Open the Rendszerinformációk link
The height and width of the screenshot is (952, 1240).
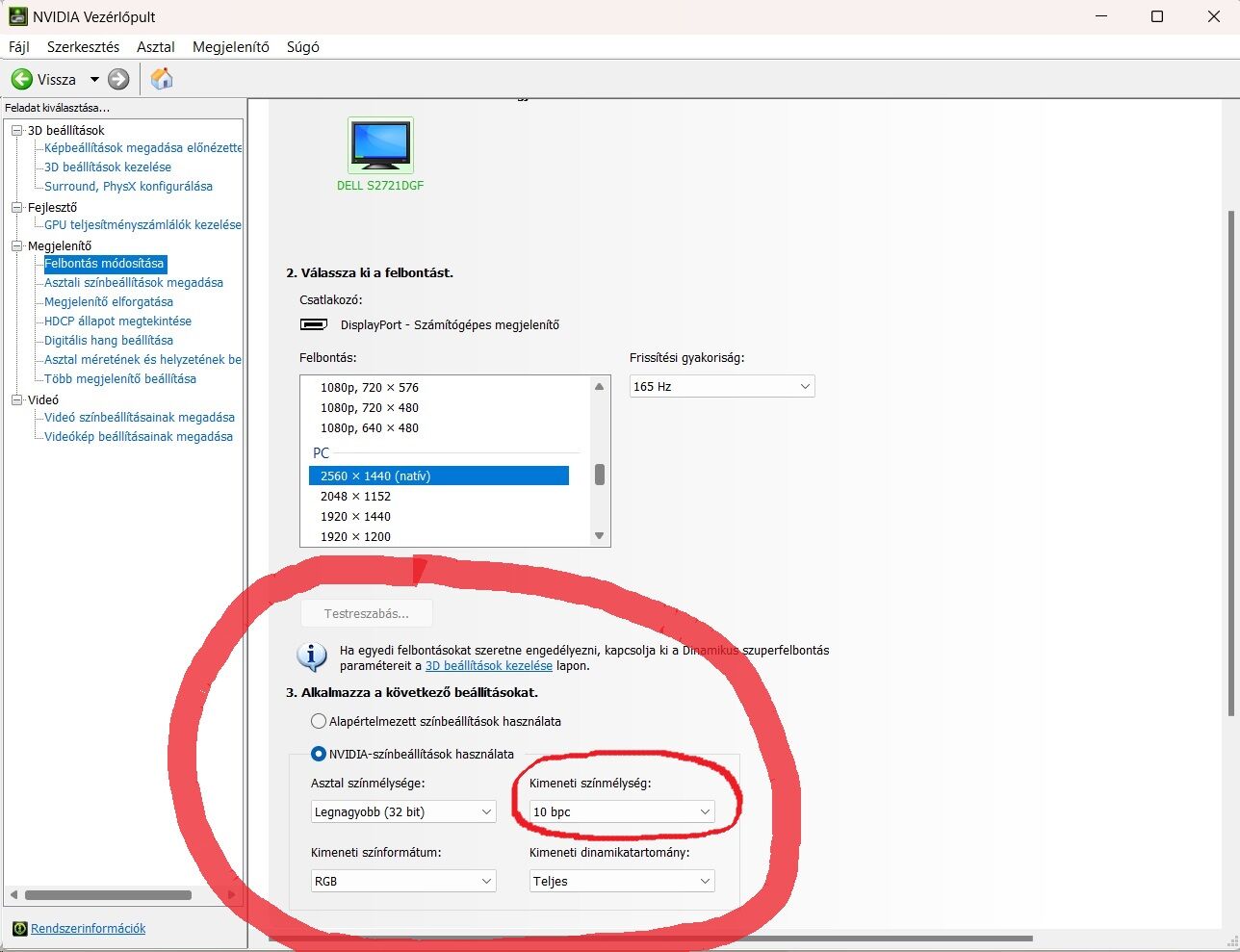[89, 929]
